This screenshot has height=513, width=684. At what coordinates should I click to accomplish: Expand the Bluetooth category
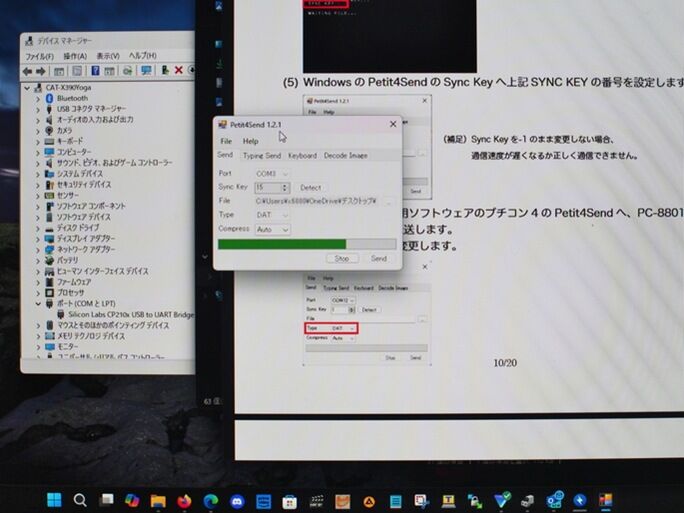point(38,99)
